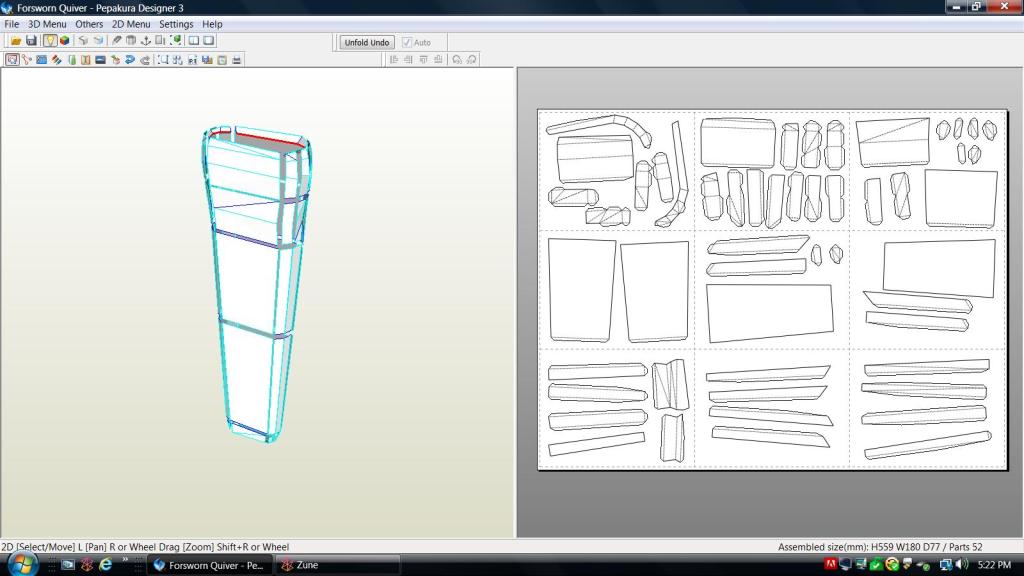1024x576 pixels.
Task: Open the Help menu
Action: coord(212,24)
